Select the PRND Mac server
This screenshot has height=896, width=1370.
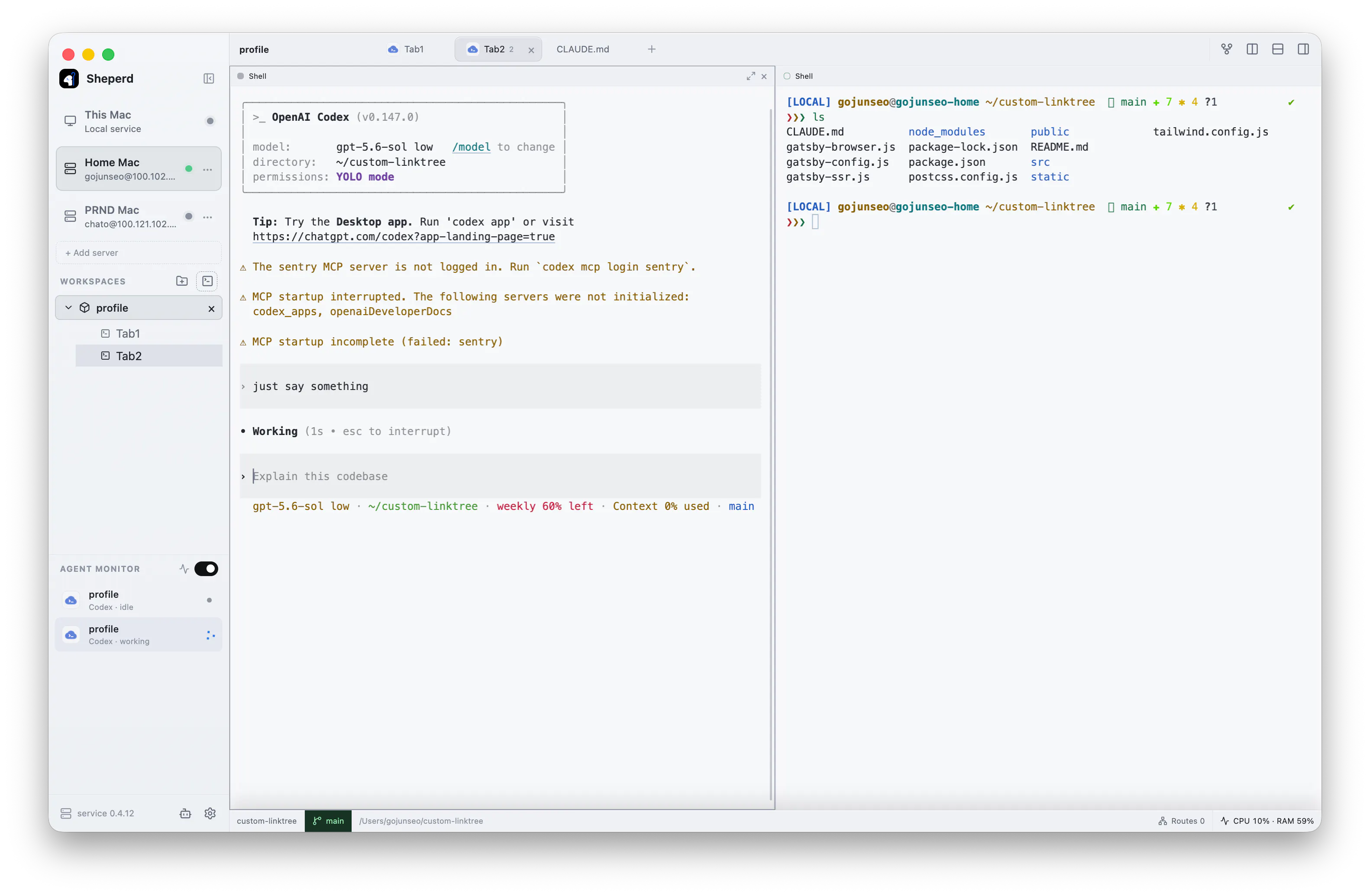(x=139, y=216)
